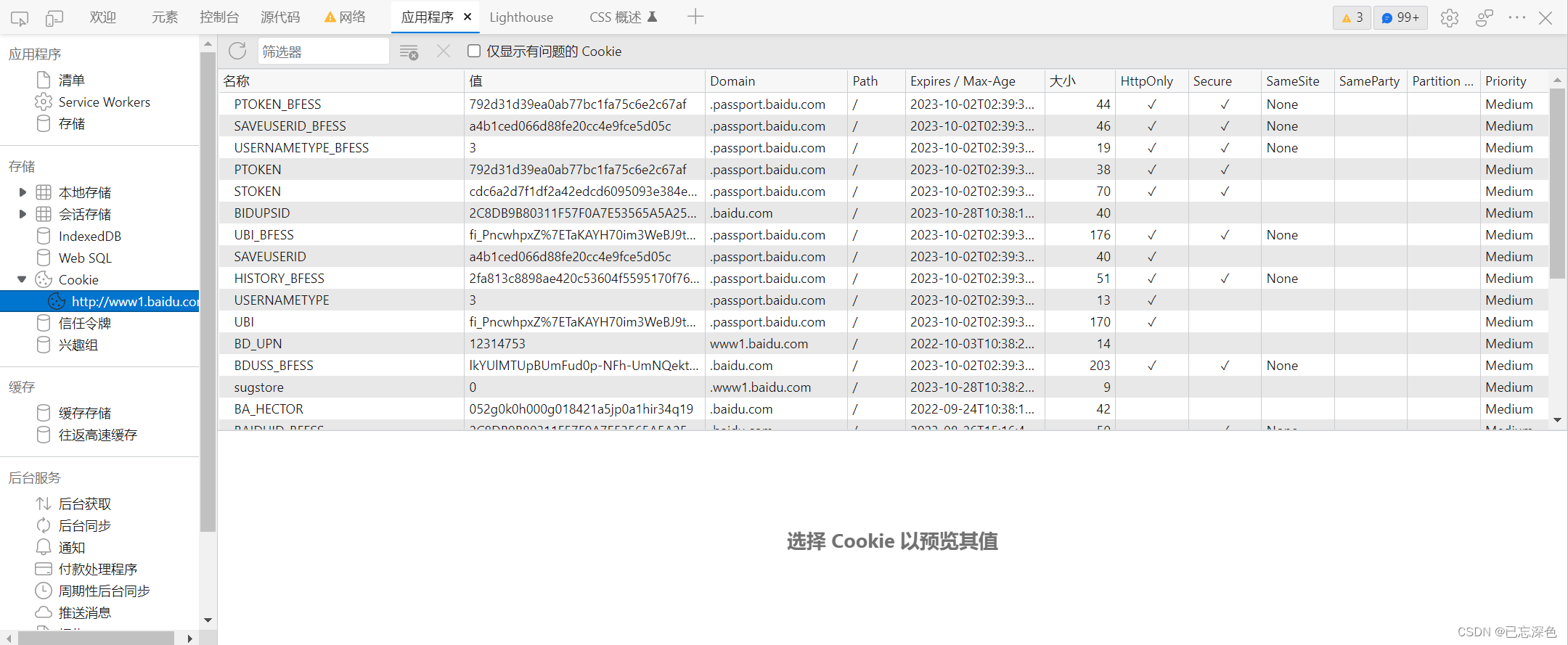Click cookie table vertical scrollbar thumb
1568x645 pixels.
point(1557,183)
